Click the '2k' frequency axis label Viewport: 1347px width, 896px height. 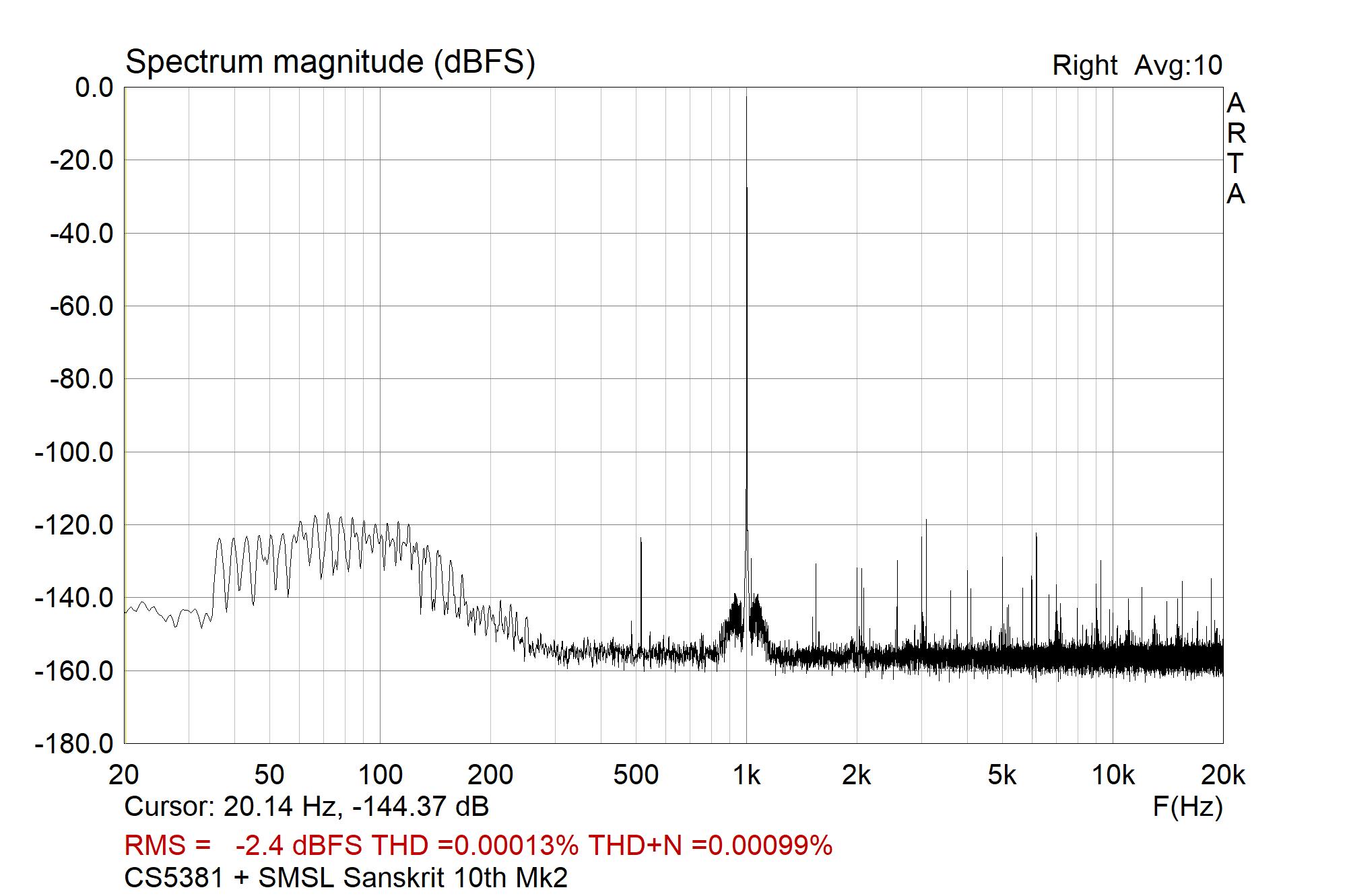click(857, 776)
